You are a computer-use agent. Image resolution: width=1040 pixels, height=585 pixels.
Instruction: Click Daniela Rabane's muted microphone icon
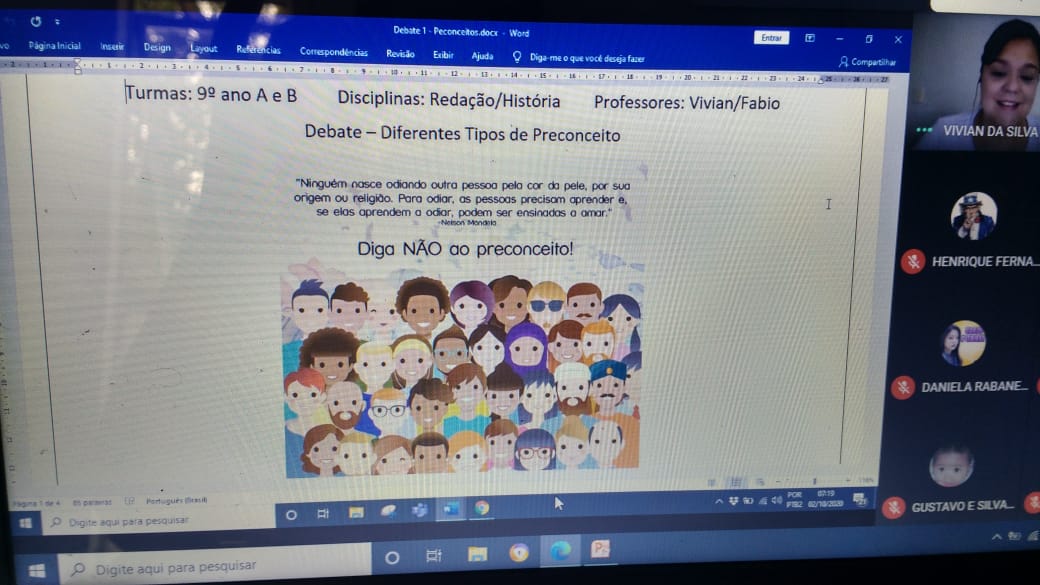coord(903,387)
